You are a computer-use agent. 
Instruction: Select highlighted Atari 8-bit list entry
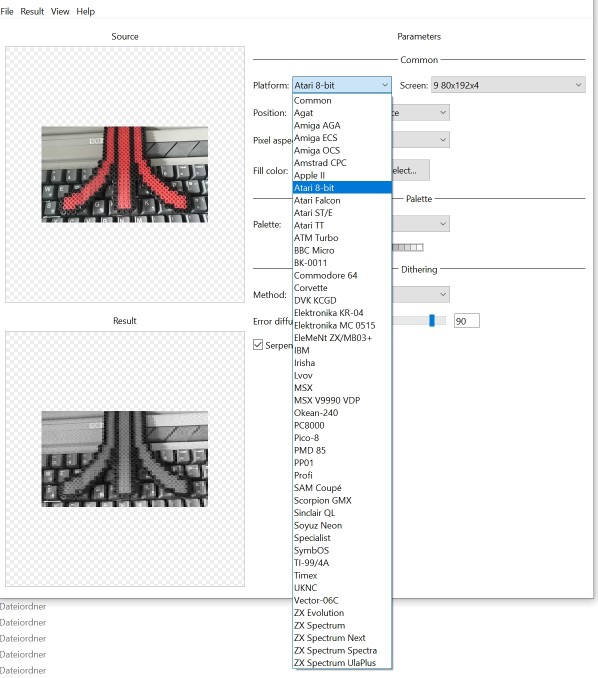pos(342,188)
